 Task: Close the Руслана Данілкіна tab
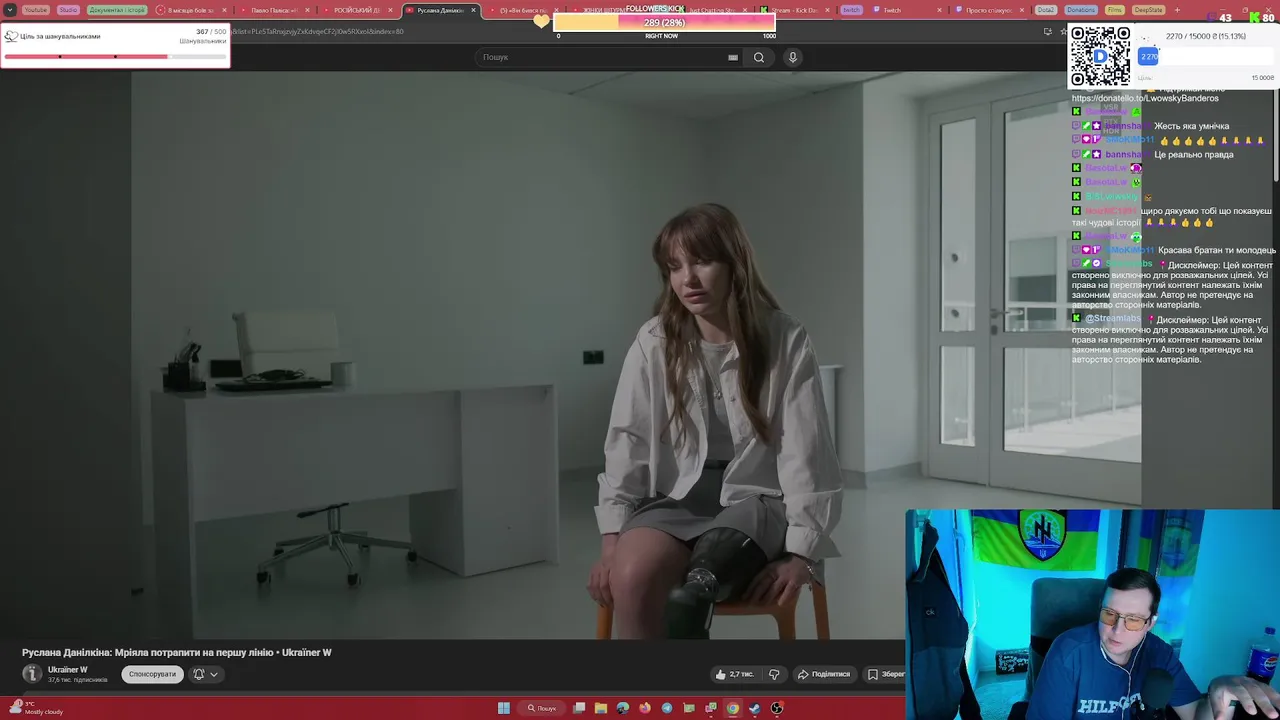click(474, 10)
